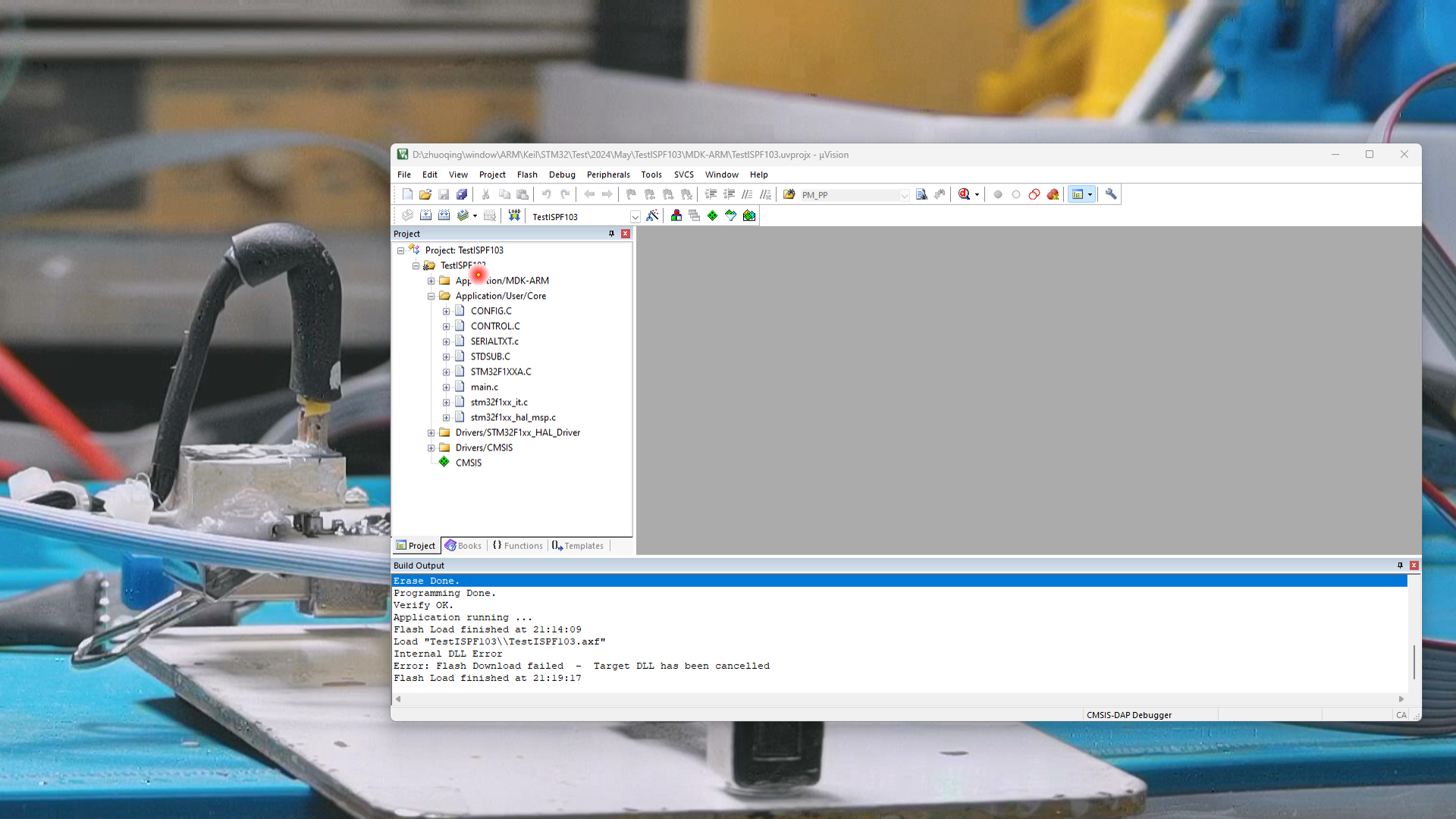Viewport: 1456px width, 819px height.
Task: Open the TestISPF103 target dropdown
Action: [635, 217]
